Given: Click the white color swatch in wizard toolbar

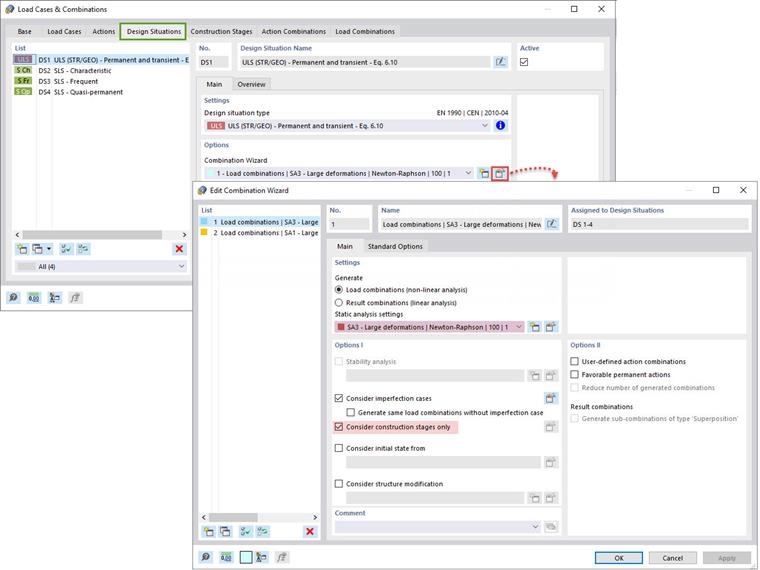Looking at the screenshot, I should tap(246, 557).
